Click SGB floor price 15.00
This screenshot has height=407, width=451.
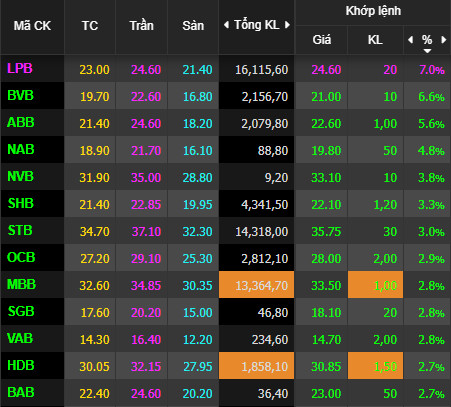click(198, 313)
